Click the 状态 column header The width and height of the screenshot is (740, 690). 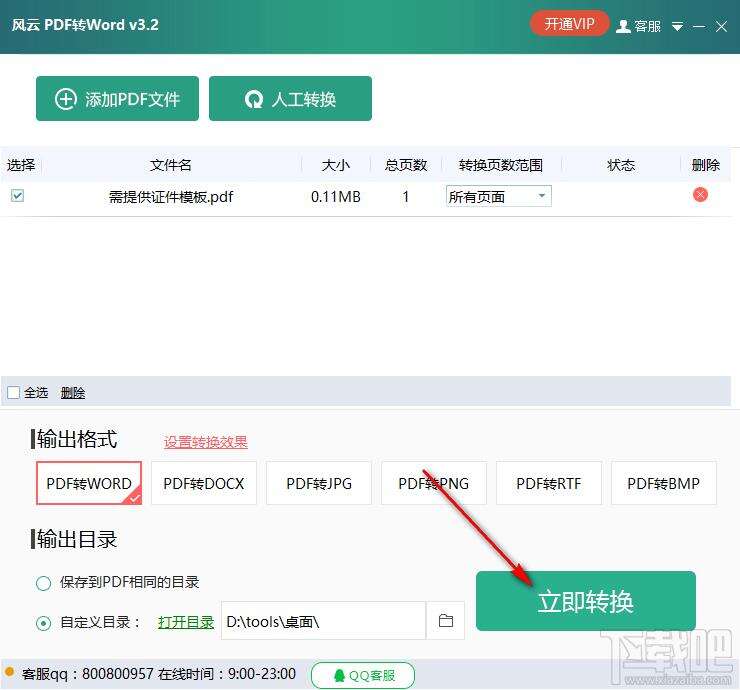(x=621, y=165)
